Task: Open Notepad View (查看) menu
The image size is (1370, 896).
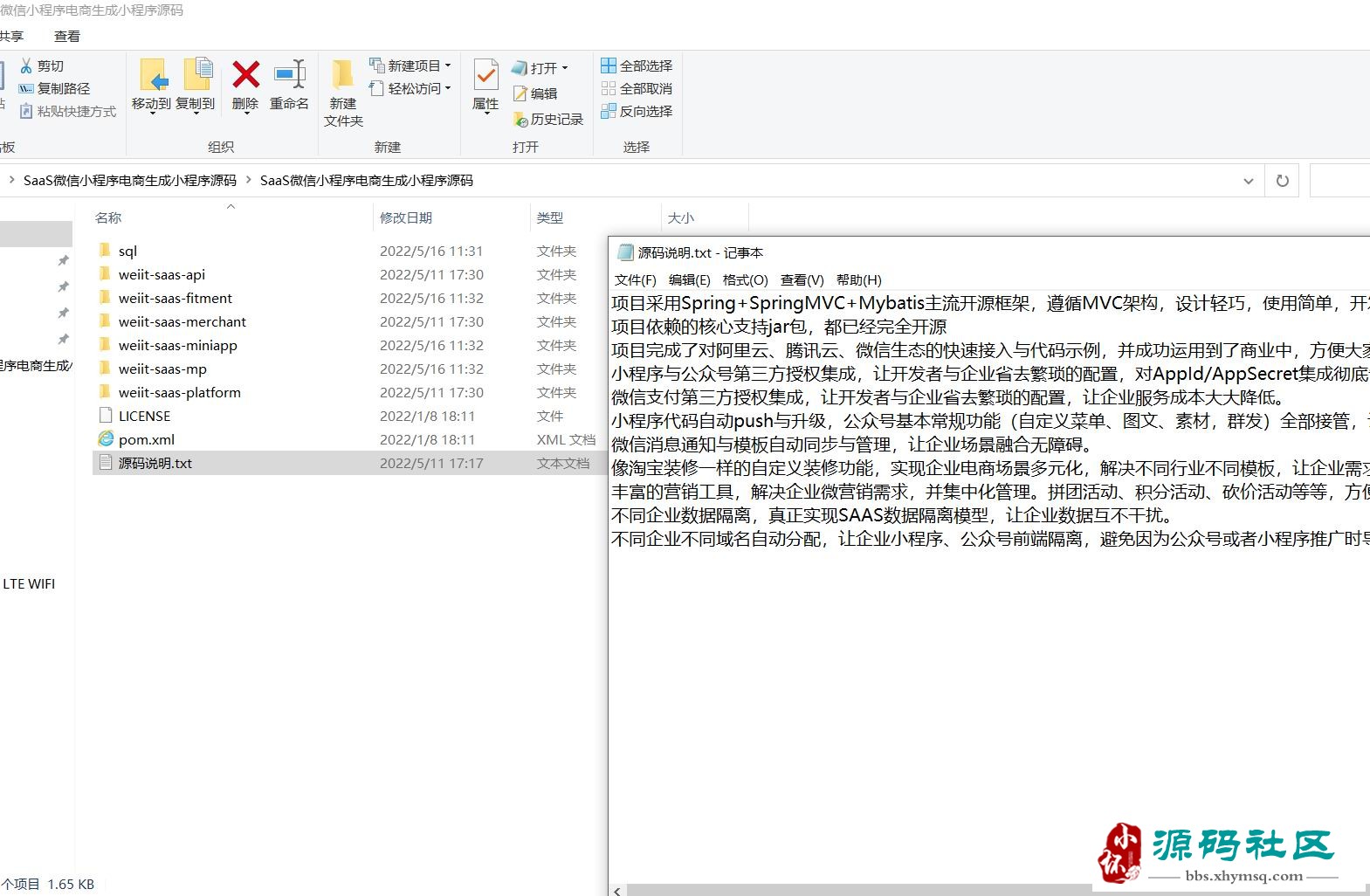Action: click(x=802, y=279)
